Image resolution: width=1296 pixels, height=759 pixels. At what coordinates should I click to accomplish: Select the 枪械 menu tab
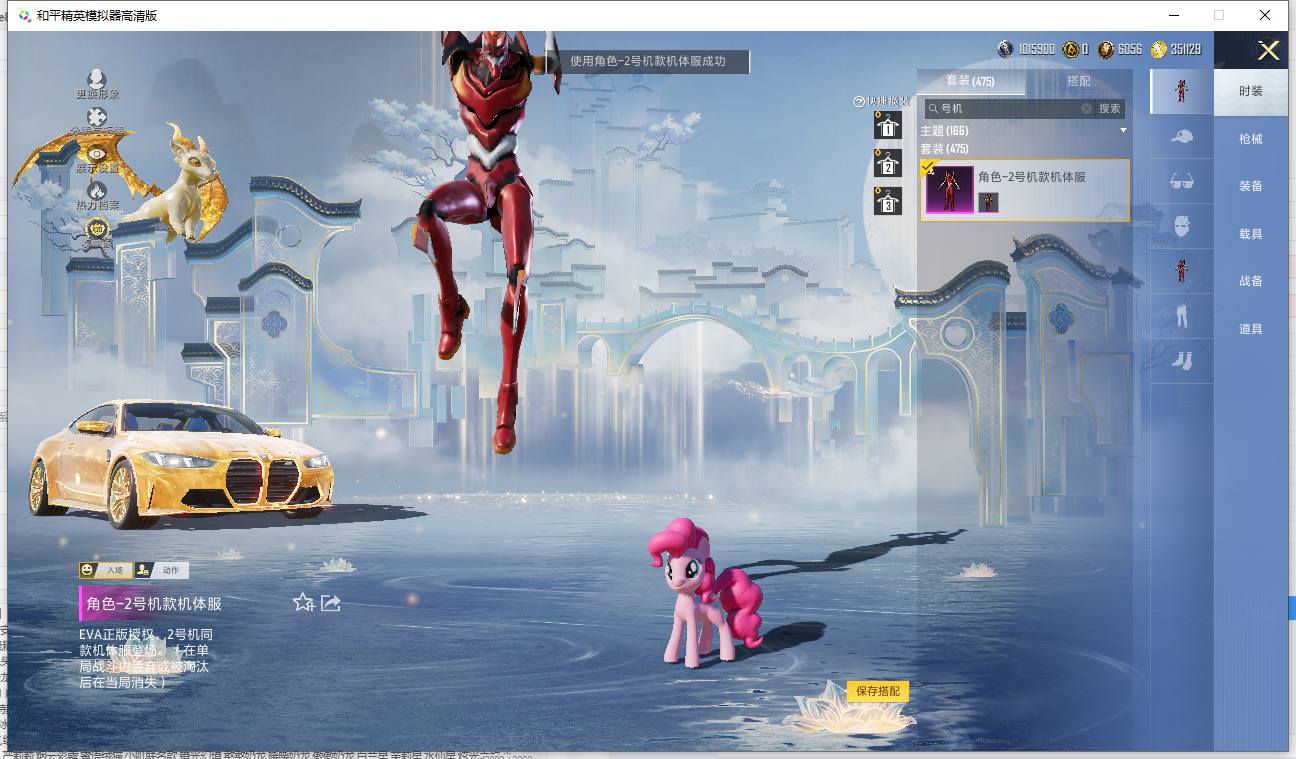tap(1251, 139)
